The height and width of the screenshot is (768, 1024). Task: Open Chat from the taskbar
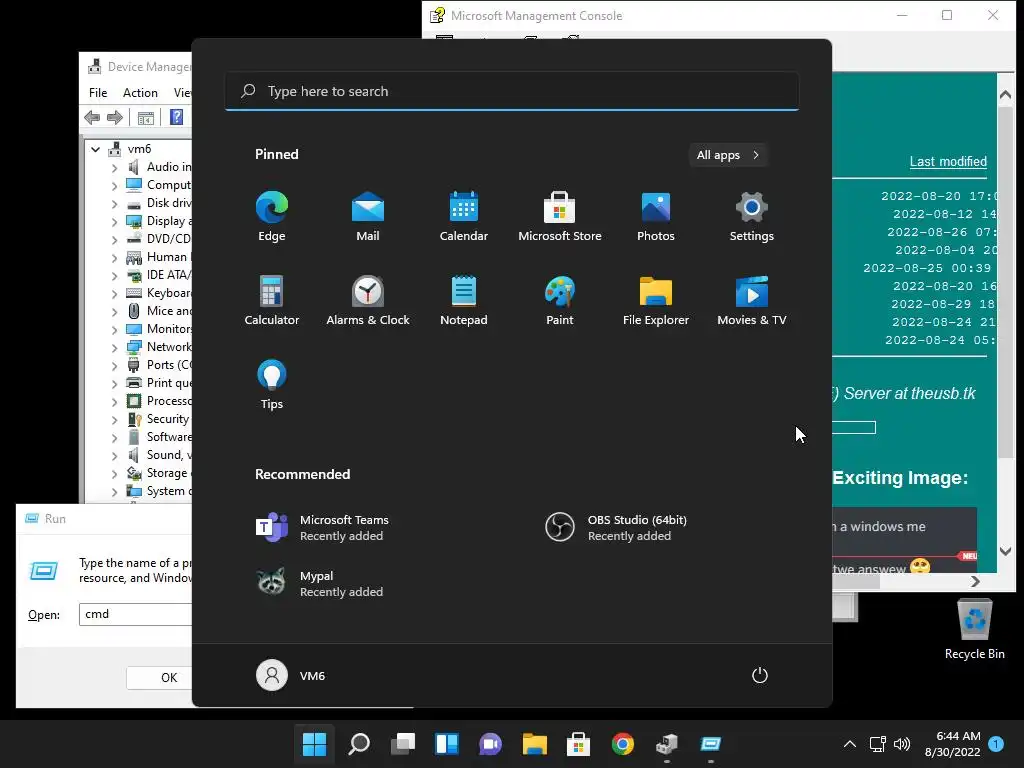(490, 744)
